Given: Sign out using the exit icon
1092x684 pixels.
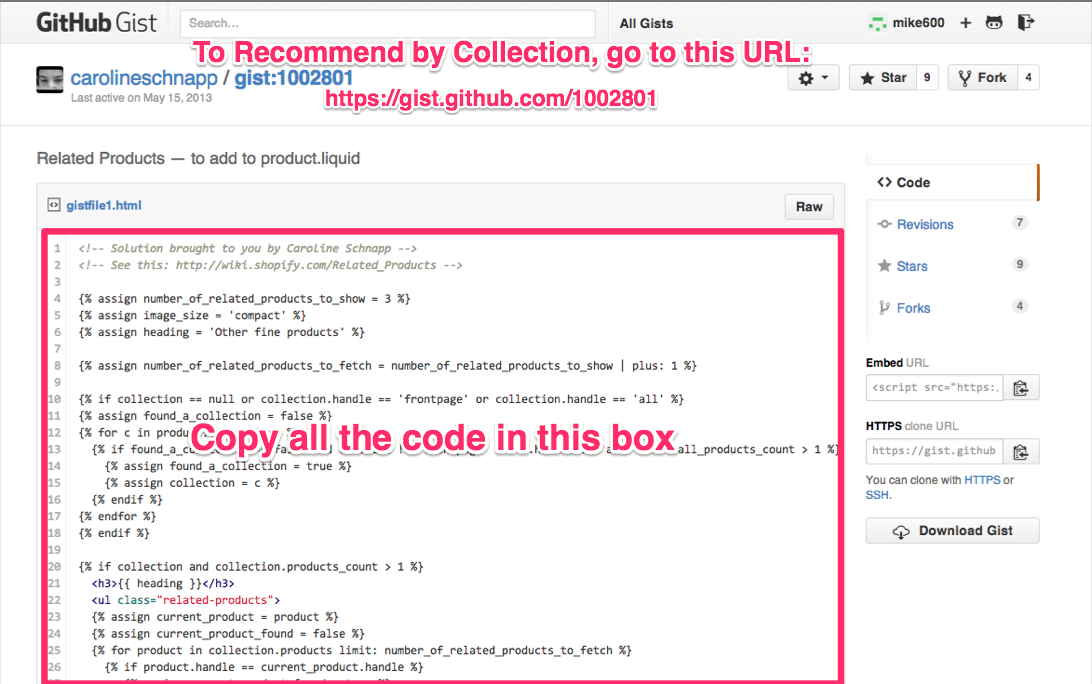Looking at the screenshot, I should [x=1025, y=23].
